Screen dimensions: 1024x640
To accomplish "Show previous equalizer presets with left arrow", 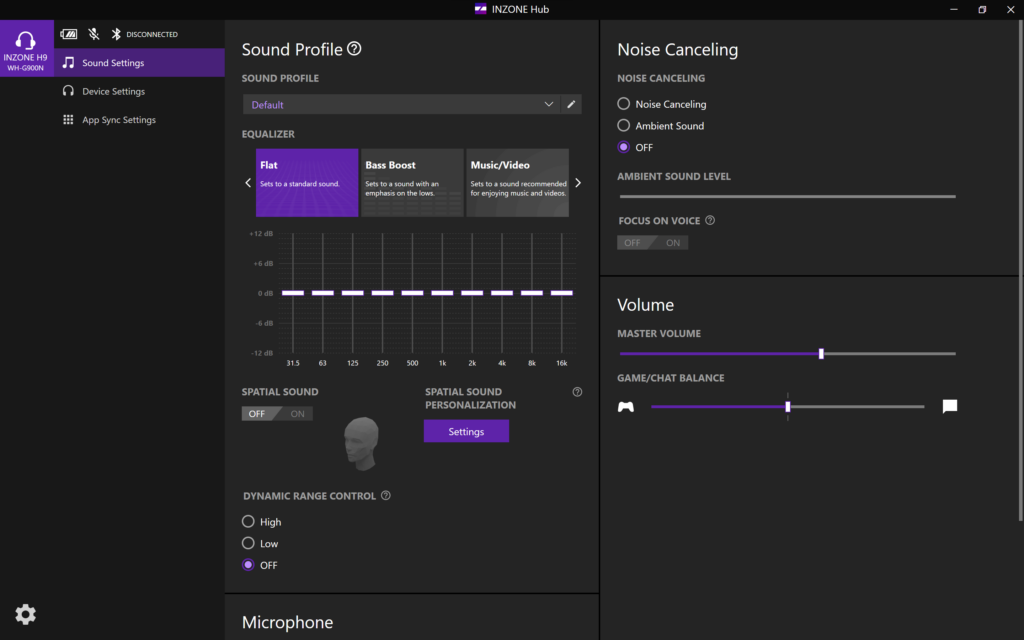I will [x=248, y=183].
